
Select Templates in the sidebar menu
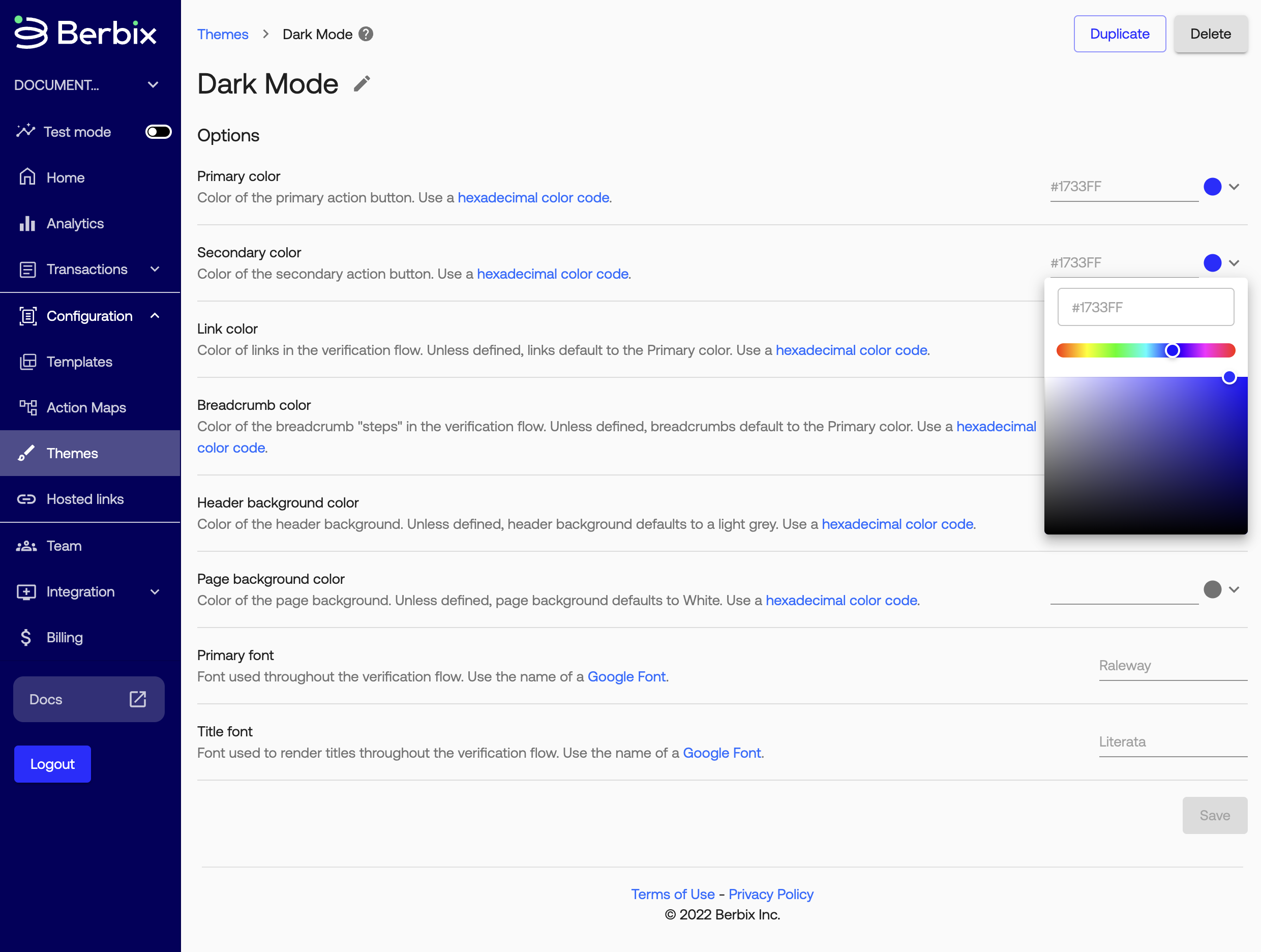click(79, 362)
